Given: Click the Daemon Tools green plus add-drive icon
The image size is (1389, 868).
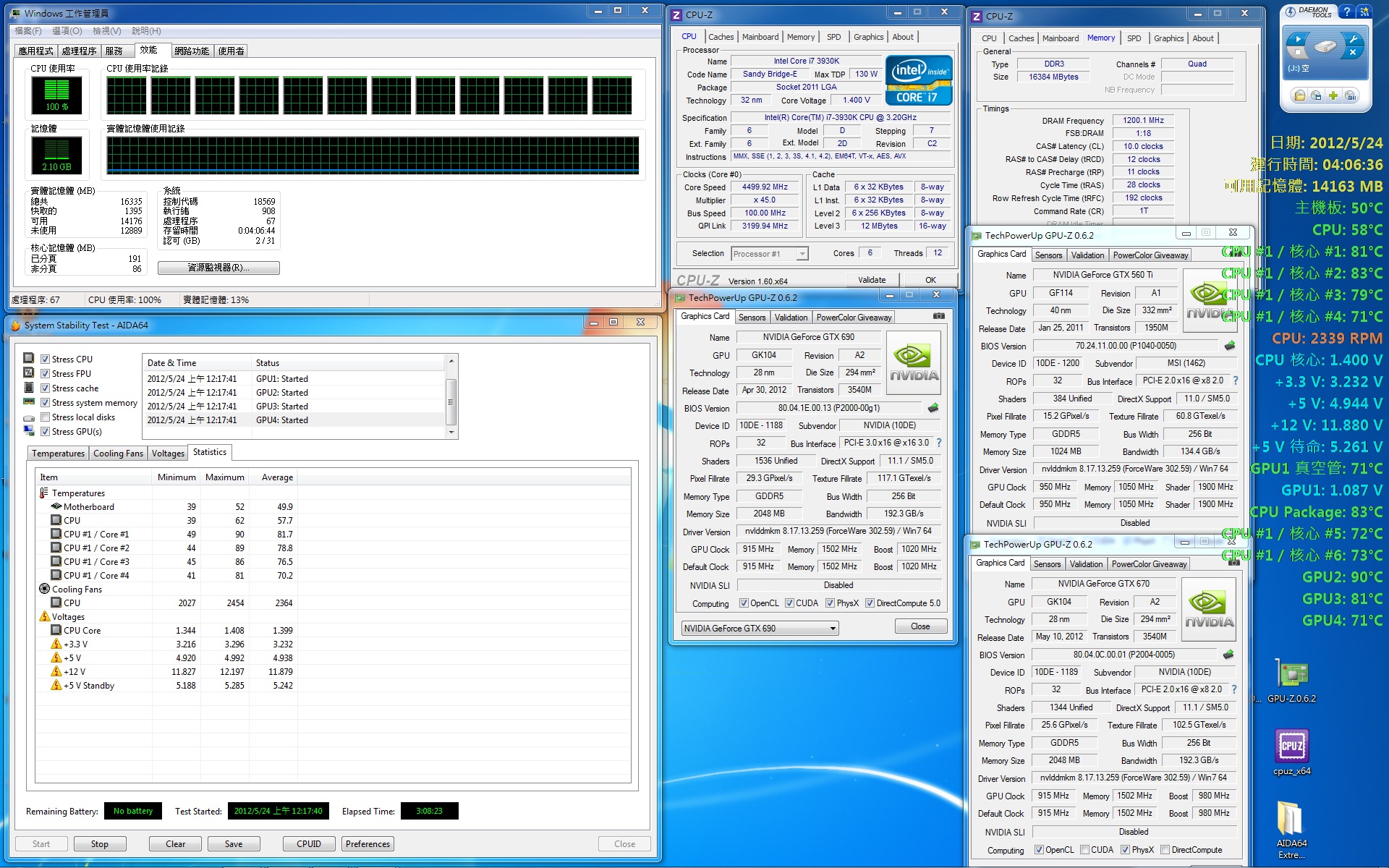Looking at the screenshot, I should pyautogui.click(x=1333, y=95).
